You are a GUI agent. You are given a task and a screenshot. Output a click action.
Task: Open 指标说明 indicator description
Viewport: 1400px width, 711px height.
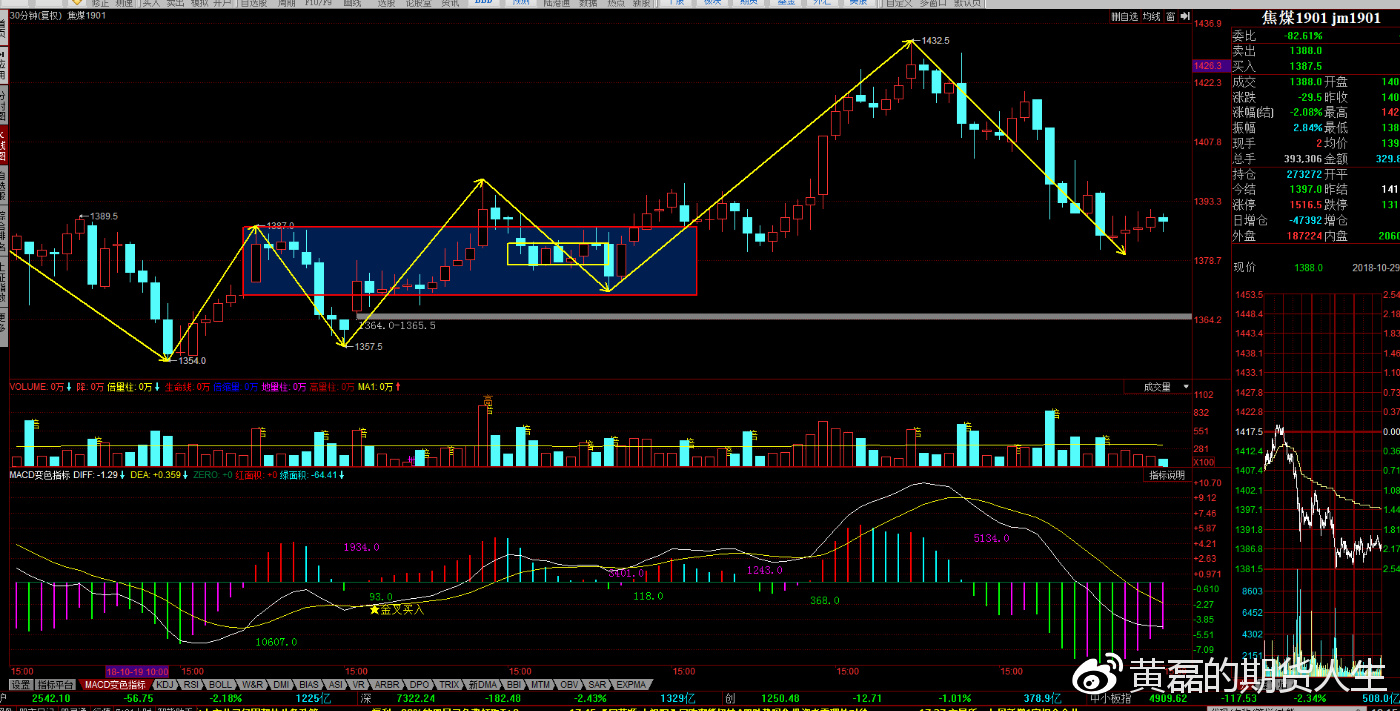[1166, 475]
